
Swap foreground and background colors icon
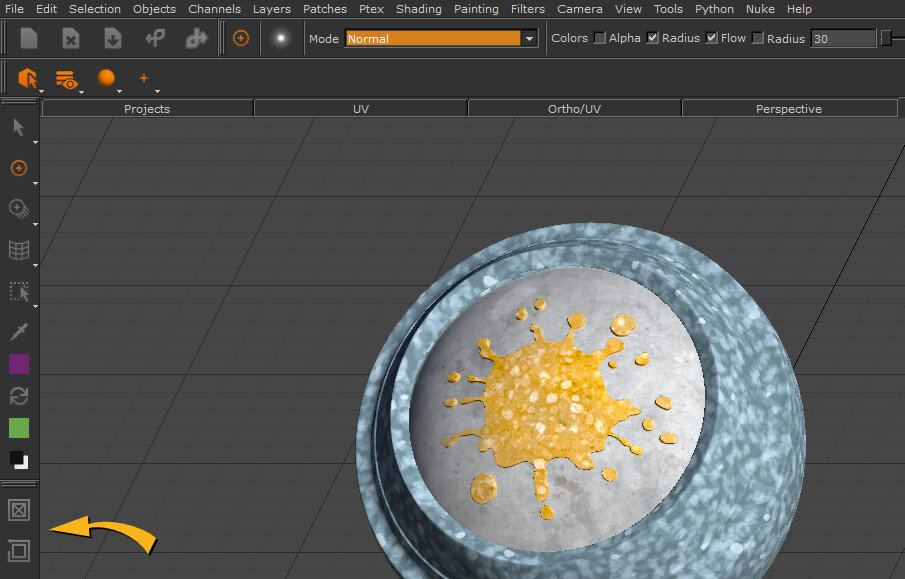pos(18,396)
